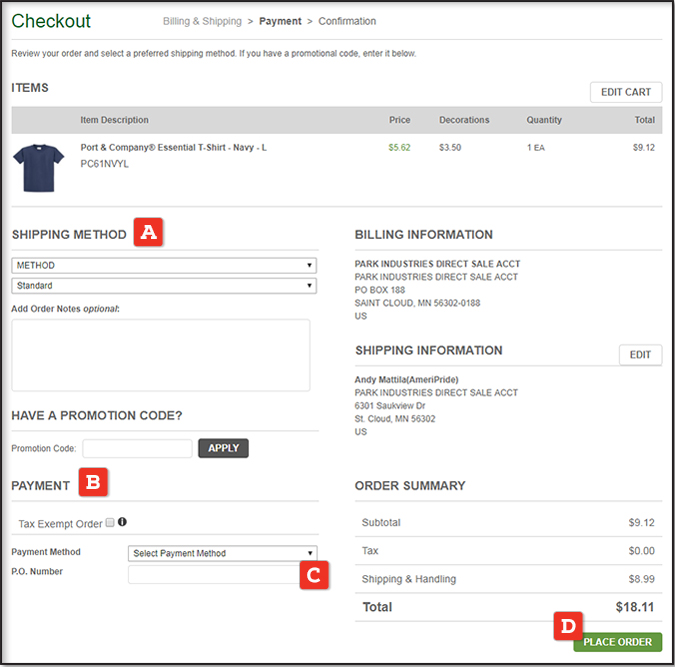The width and height of the screenshot is (675, 667).
Task: Open the shipping METHOD dropdown
Action: (x=164, y=266)
